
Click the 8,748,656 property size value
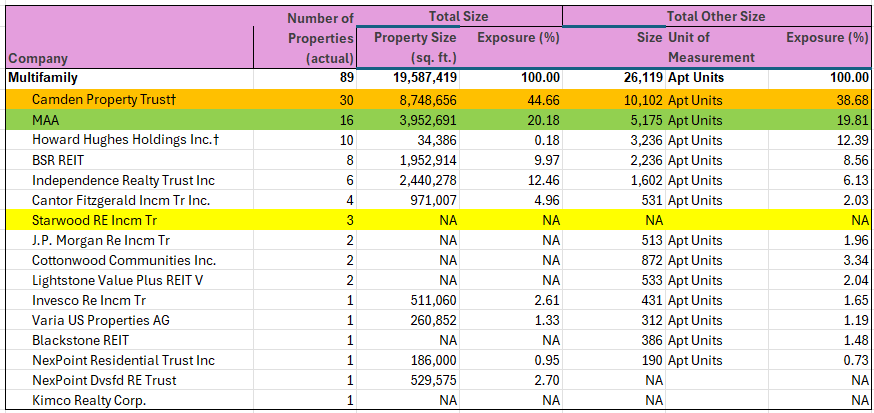pos(424,101)
